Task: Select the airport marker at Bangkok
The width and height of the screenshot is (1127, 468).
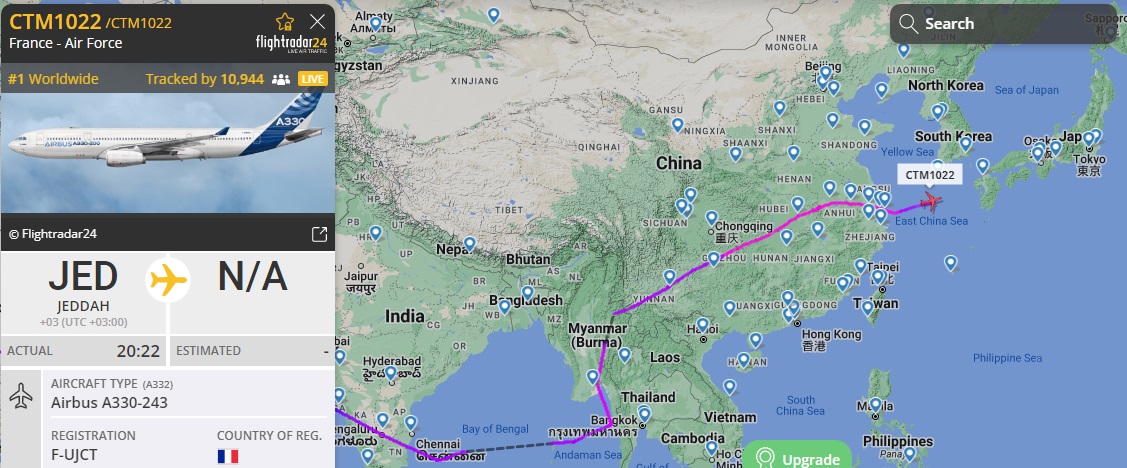Action: 644,414
